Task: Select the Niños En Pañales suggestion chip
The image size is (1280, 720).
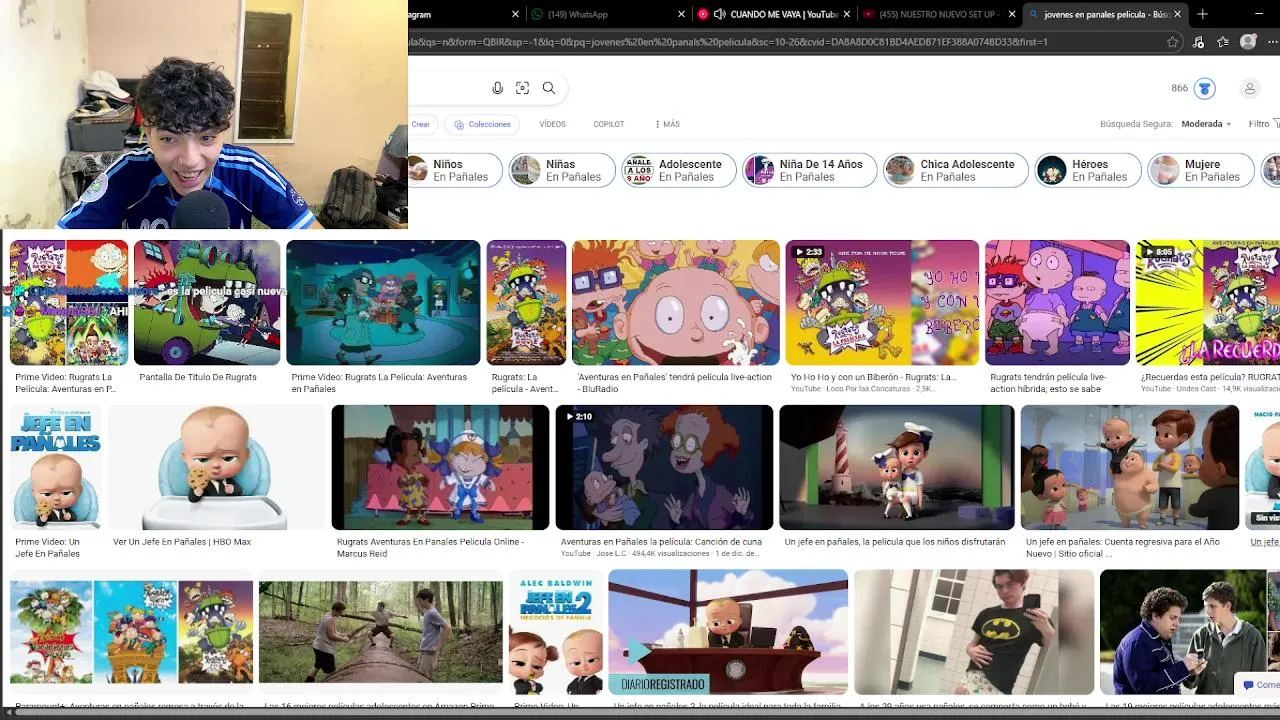Action: 455,170
